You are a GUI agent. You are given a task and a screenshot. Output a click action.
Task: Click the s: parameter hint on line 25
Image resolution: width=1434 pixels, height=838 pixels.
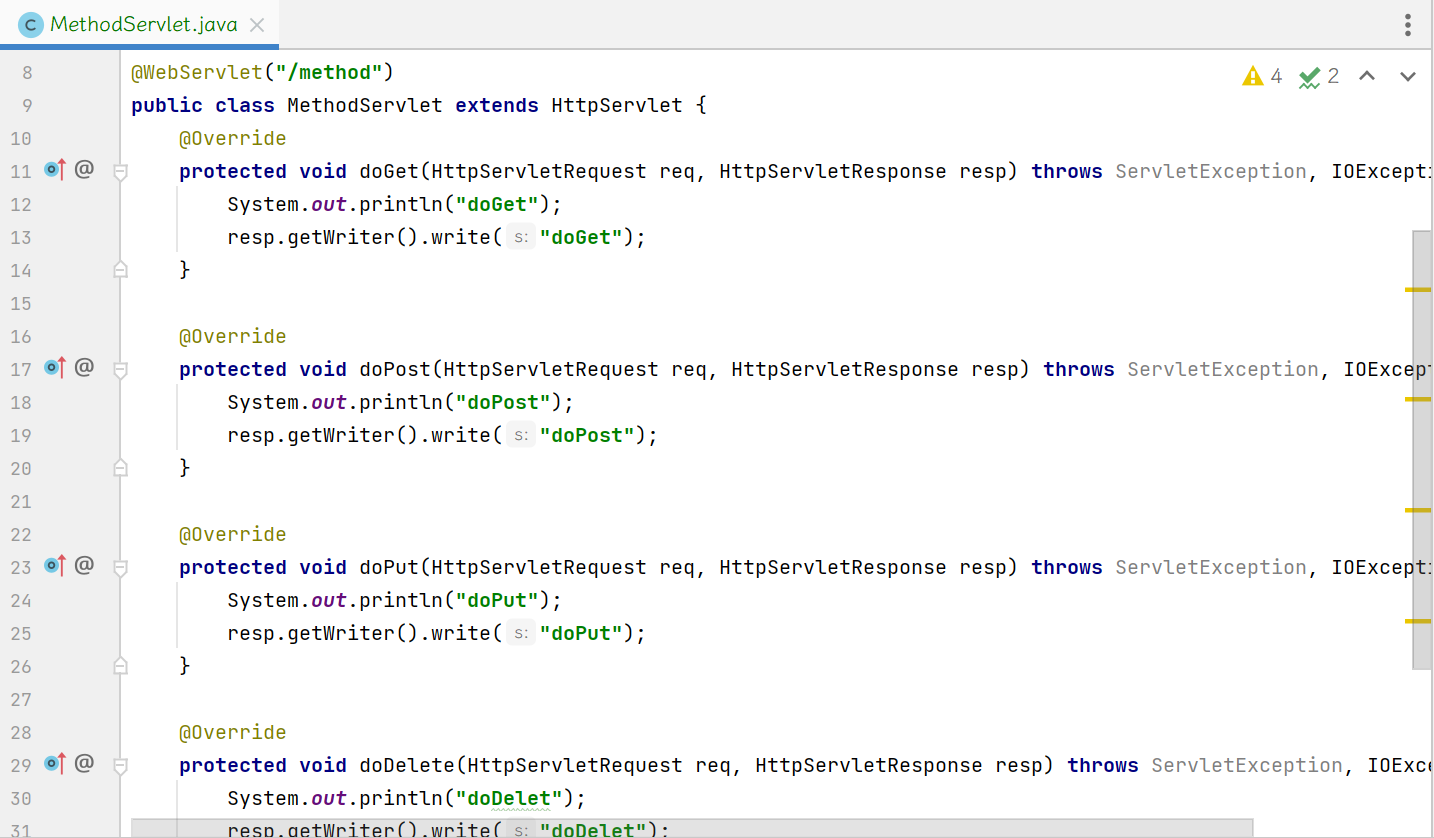coord(520,634)
